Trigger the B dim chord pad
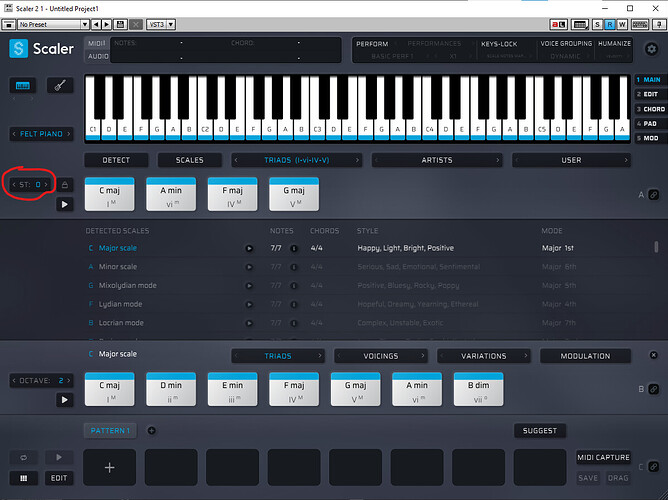 [478, 389]
